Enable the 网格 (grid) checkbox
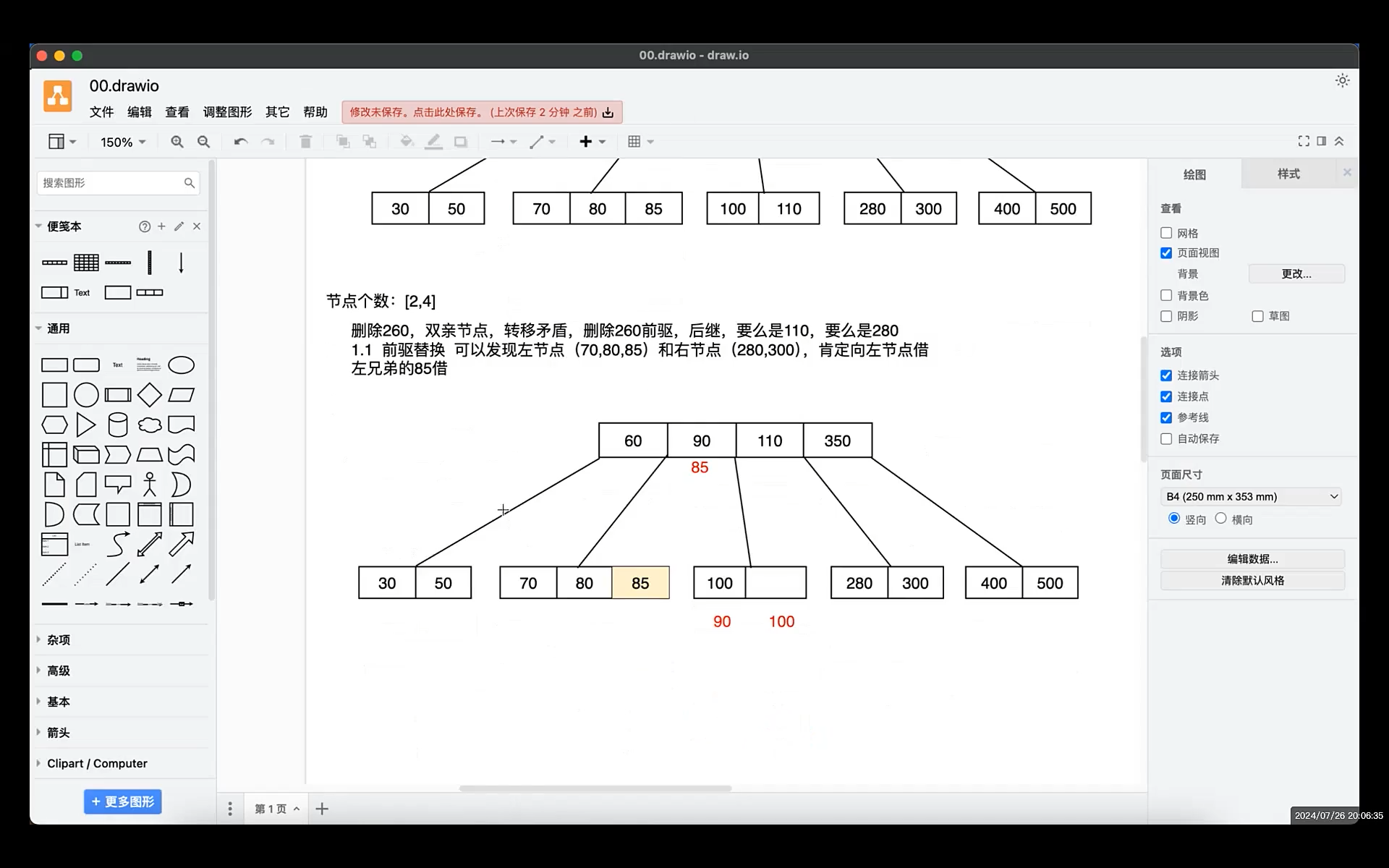The width and height of the screenshot is (1389, 868). pos(1165,232)
